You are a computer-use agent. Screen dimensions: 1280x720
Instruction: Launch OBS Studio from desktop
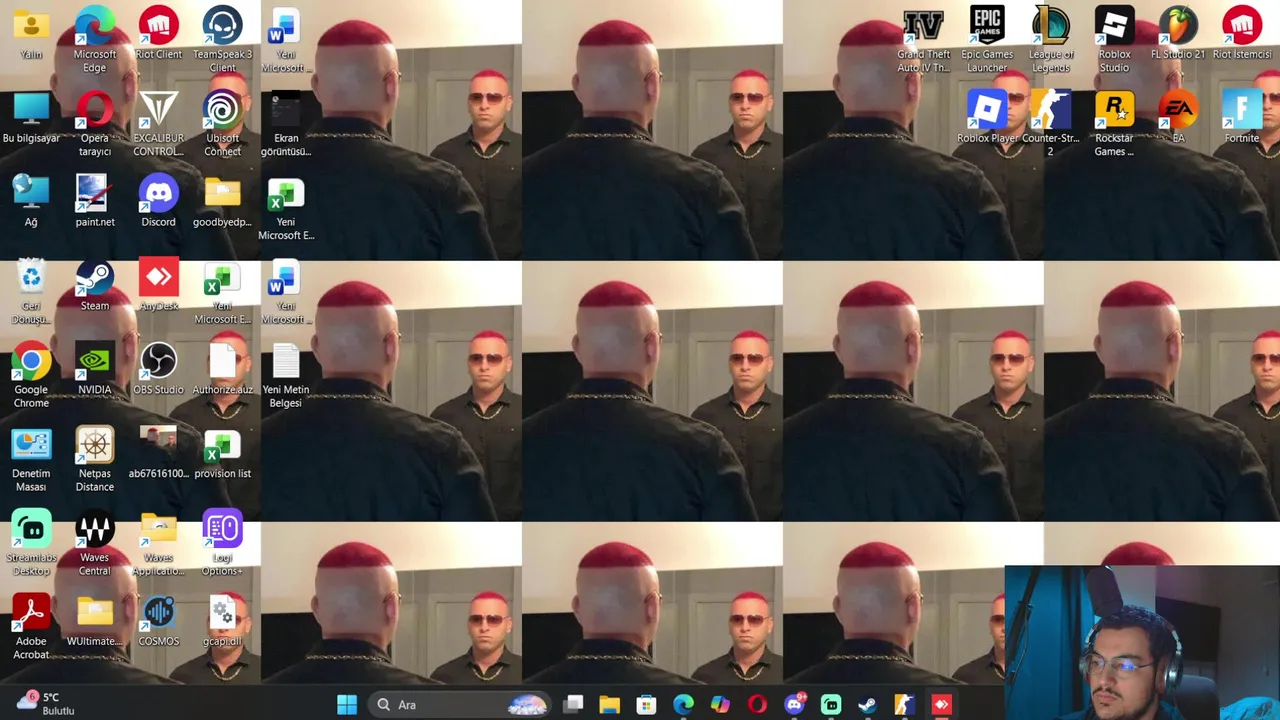158,369
